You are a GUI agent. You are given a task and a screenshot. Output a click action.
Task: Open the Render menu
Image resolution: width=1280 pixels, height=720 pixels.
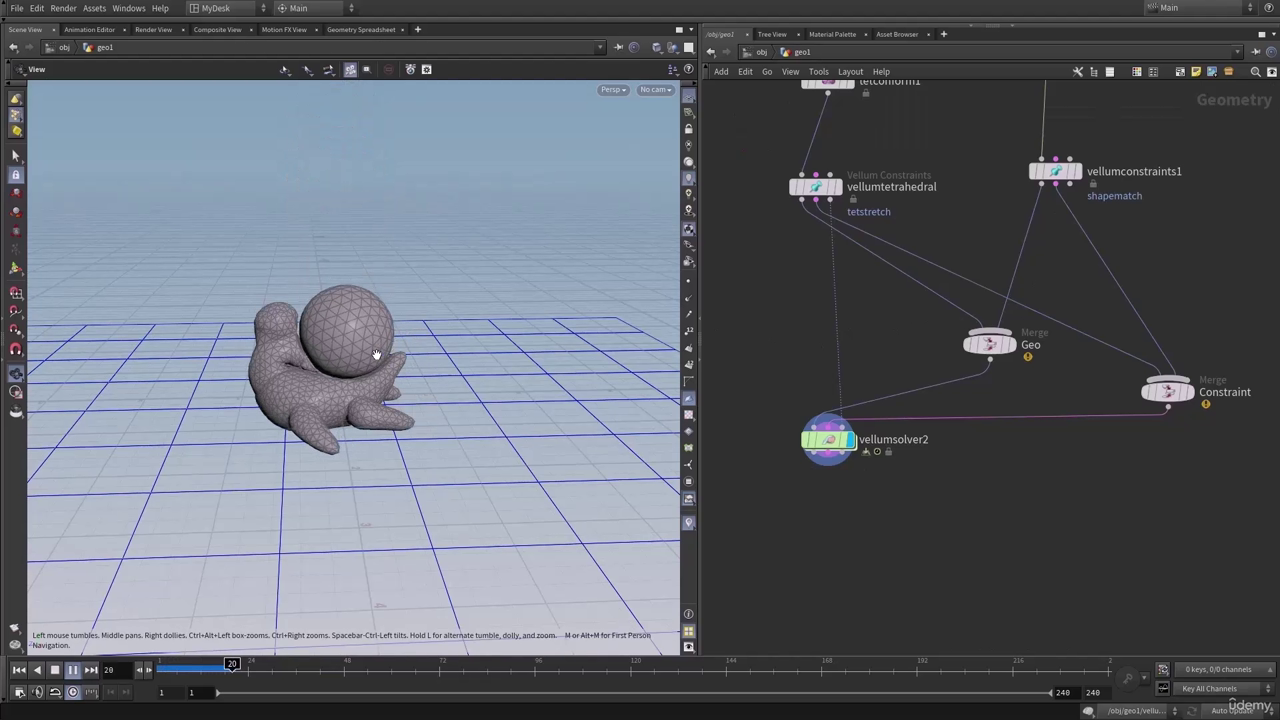pyautogui.click(x=63, y=8)
